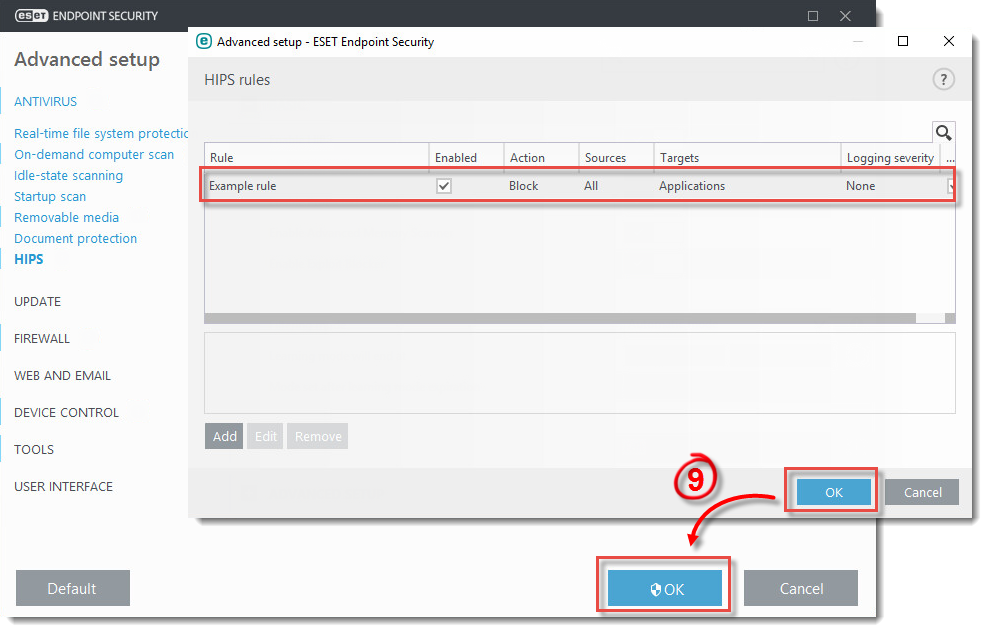The height and width of the screenshot is (626, 981).
Task: Sort rules by the Action column header
Action: (x=527, y=157)
